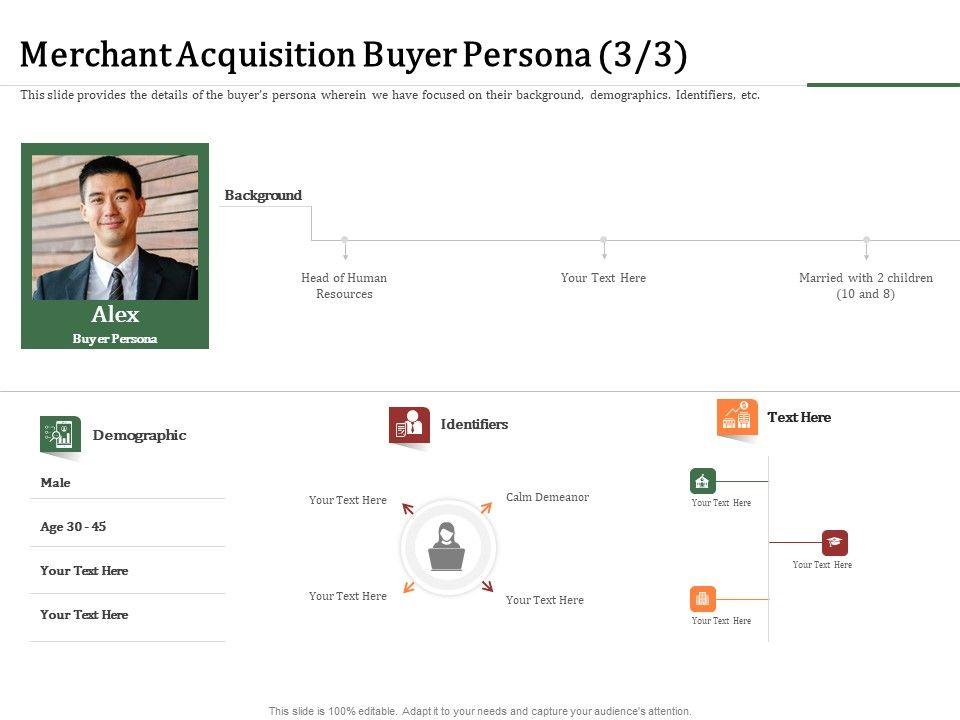960x720 pixels.
Task: Click the green house icon
Action: 703,481
